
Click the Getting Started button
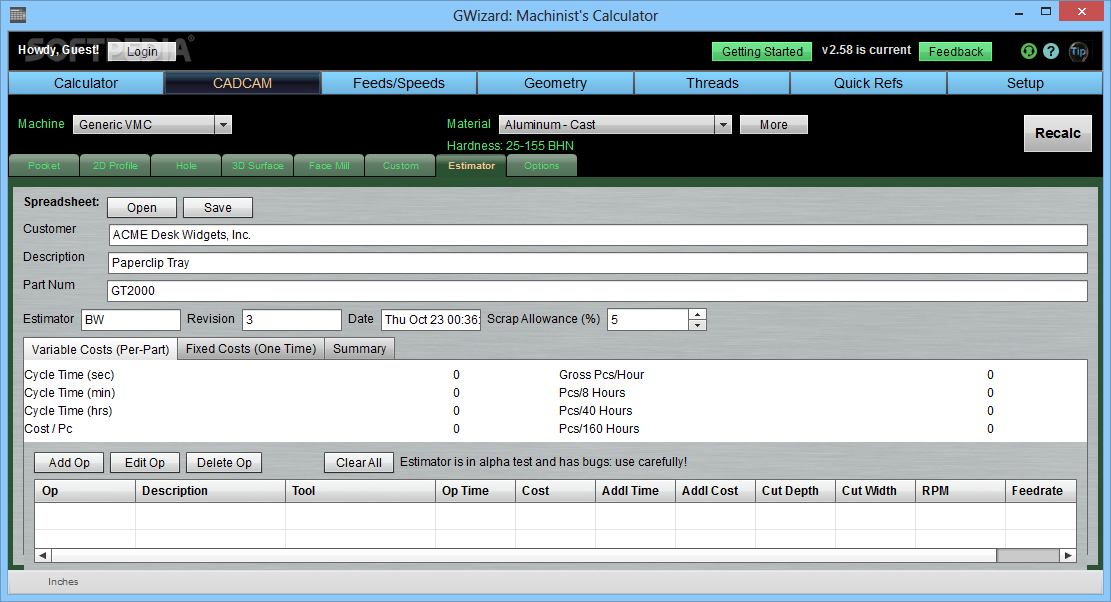click(x=762, y=51)
